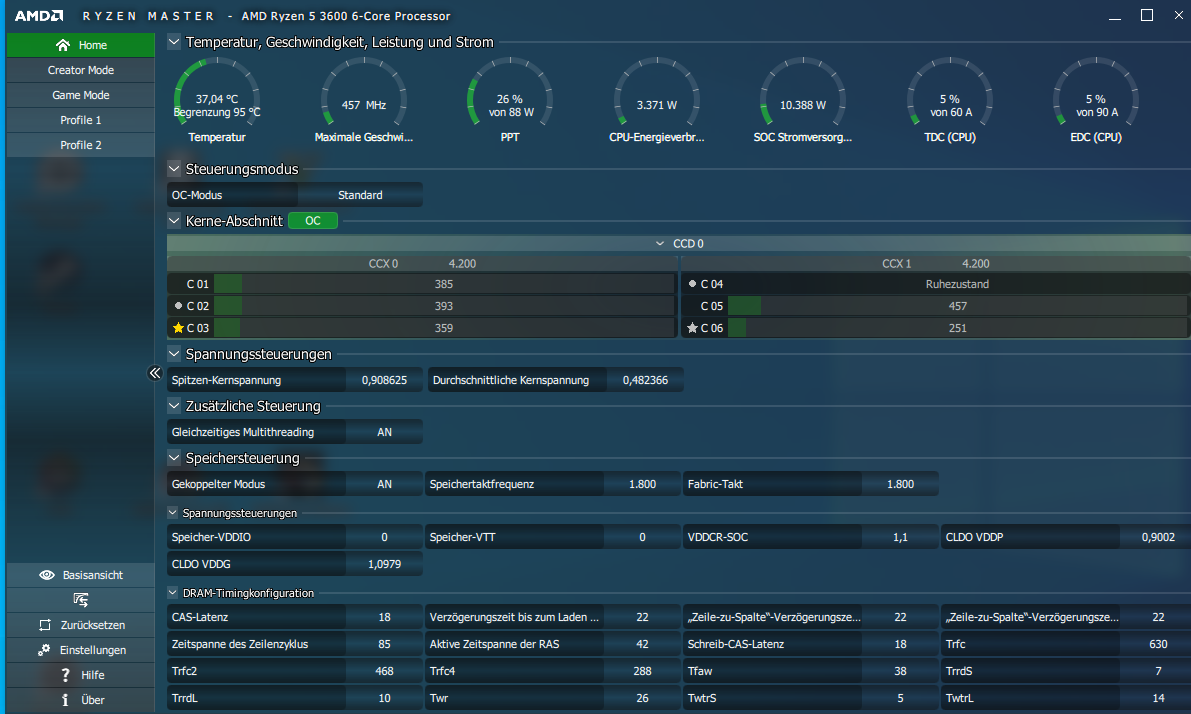Click the CLDO VDDP value 0,9002
1191x714 pixels.
click(1155, 537)
